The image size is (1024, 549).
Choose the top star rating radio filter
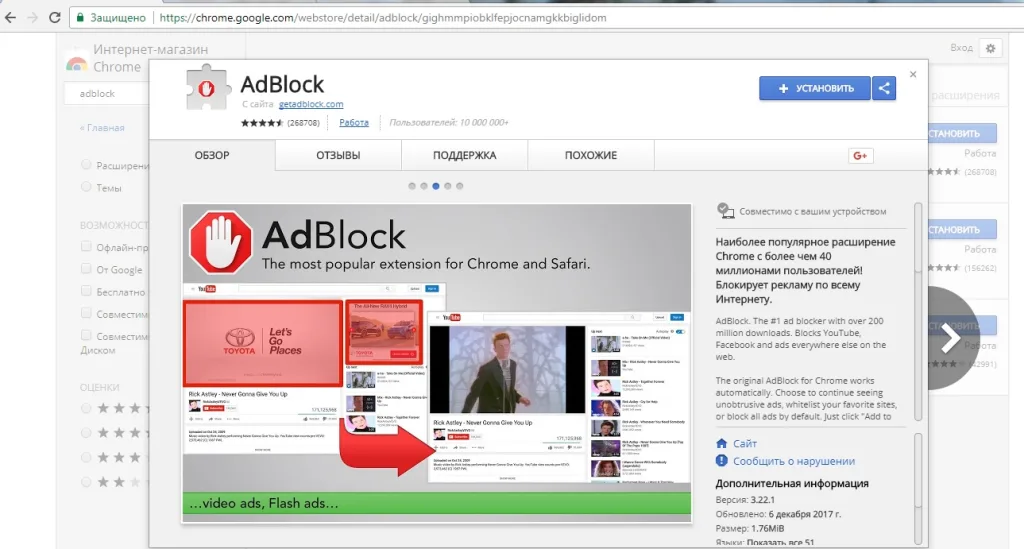(x=86, y=408)
